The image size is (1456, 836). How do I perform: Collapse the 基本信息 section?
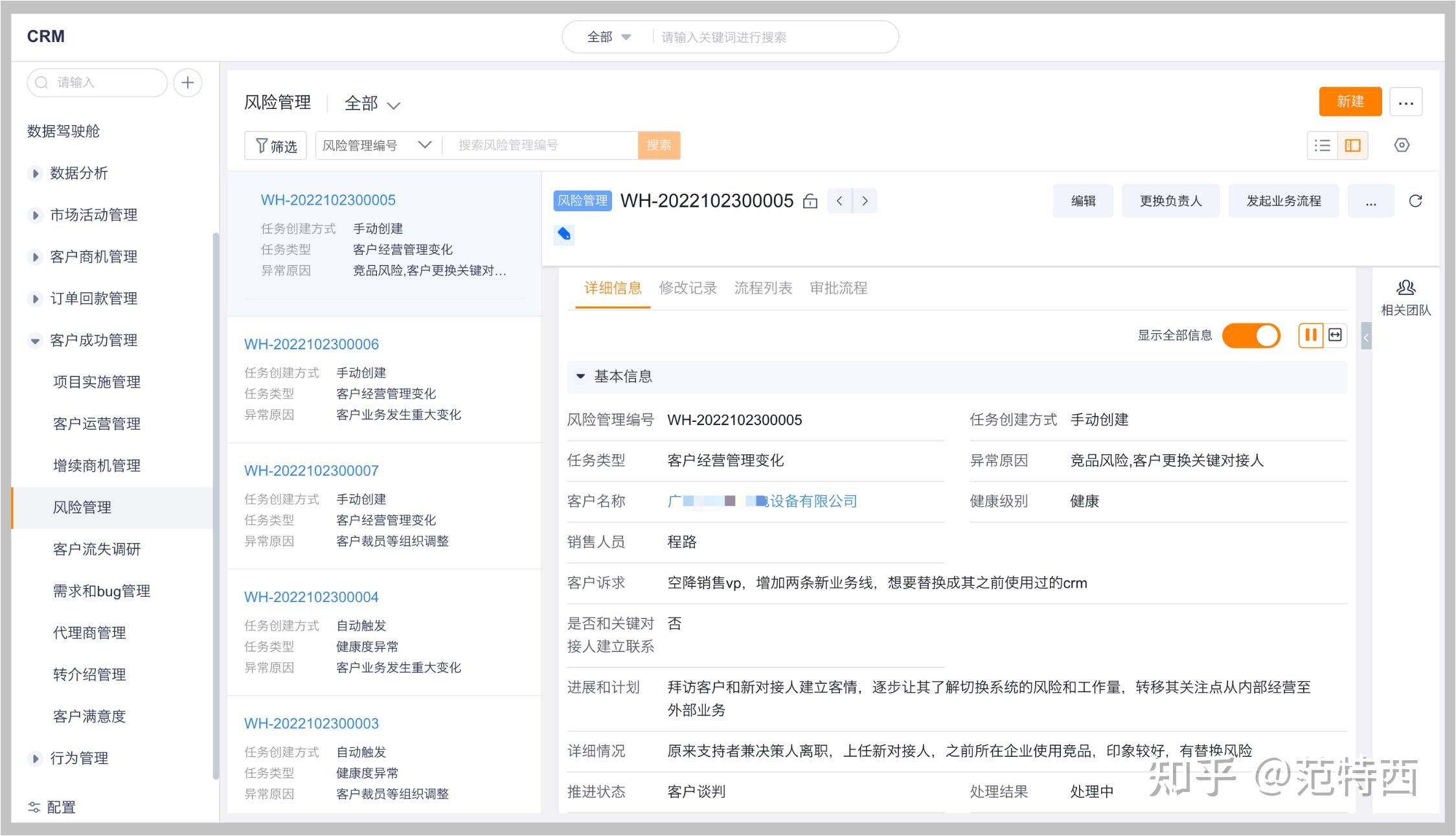581,377
